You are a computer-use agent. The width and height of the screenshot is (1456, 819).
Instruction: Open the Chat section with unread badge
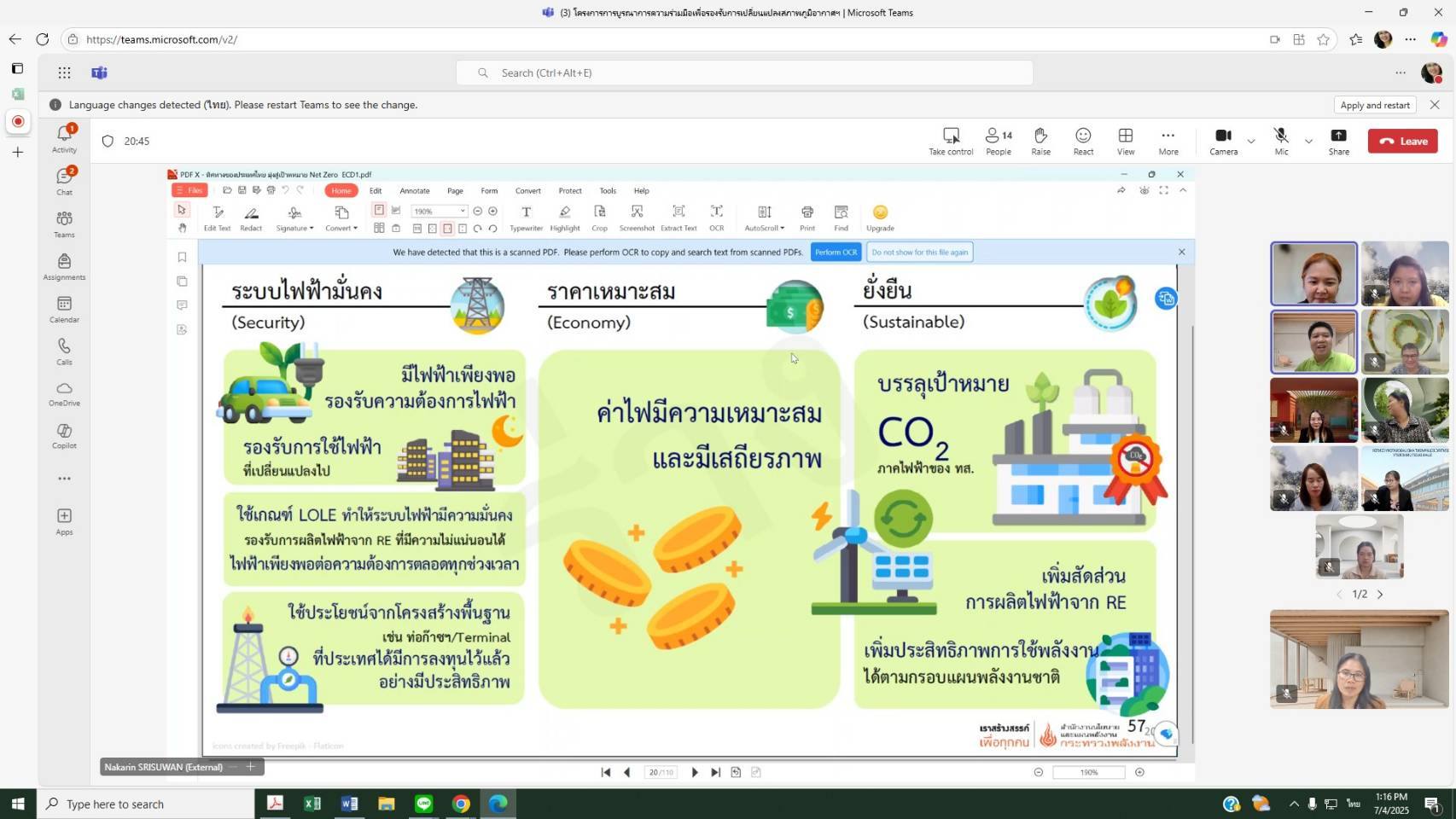64,181
